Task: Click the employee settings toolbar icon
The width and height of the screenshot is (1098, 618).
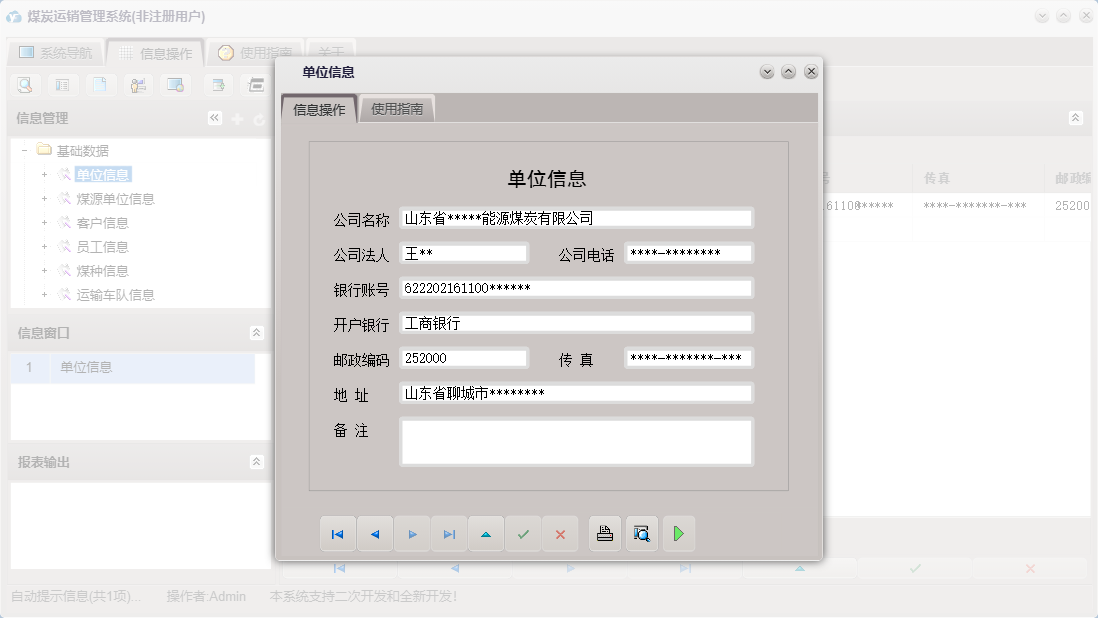Action: point(139,85)
